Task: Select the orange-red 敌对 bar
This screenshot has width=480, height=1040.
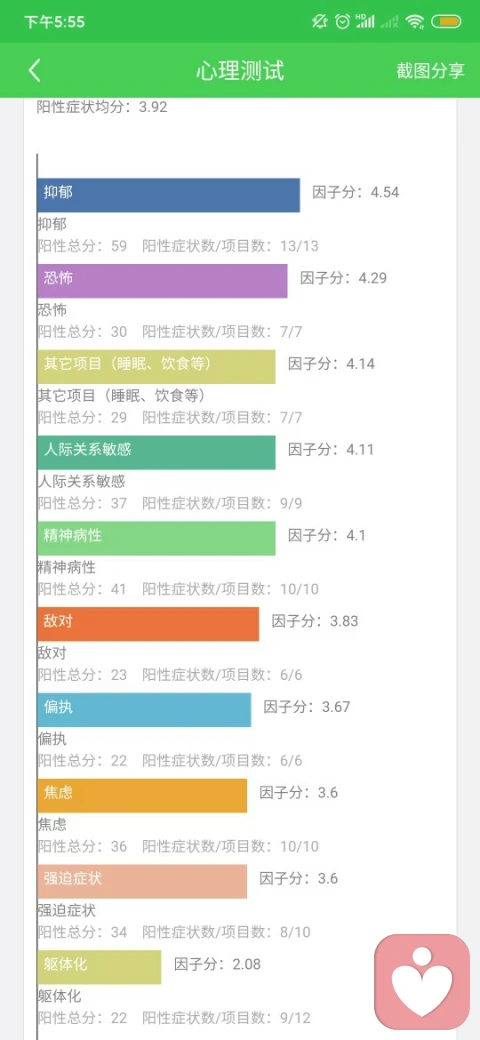Action: (149, 624)
